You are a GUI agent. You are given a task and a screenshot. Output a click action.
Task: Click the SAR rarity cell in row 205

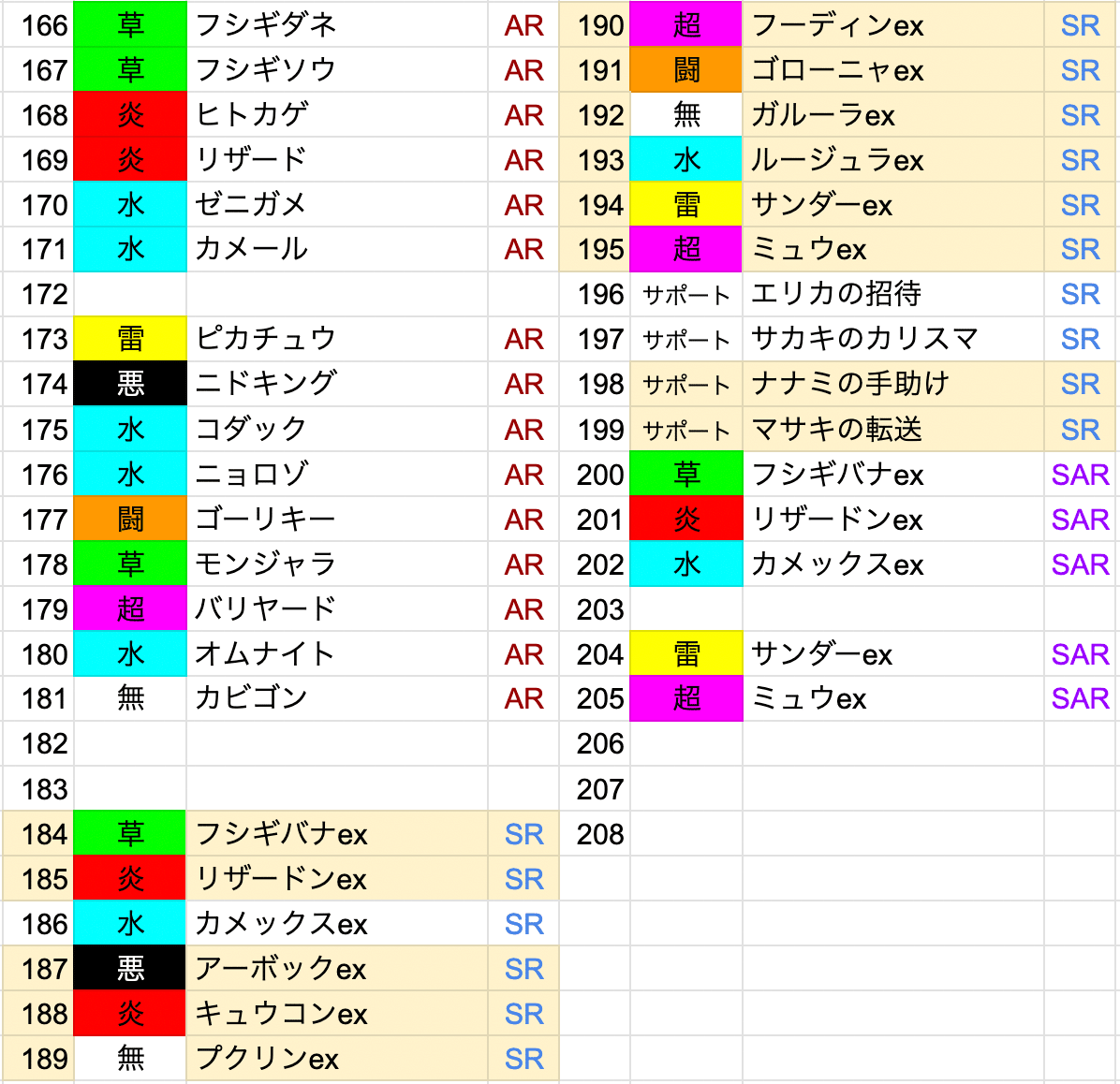[x=1080, y=698]
